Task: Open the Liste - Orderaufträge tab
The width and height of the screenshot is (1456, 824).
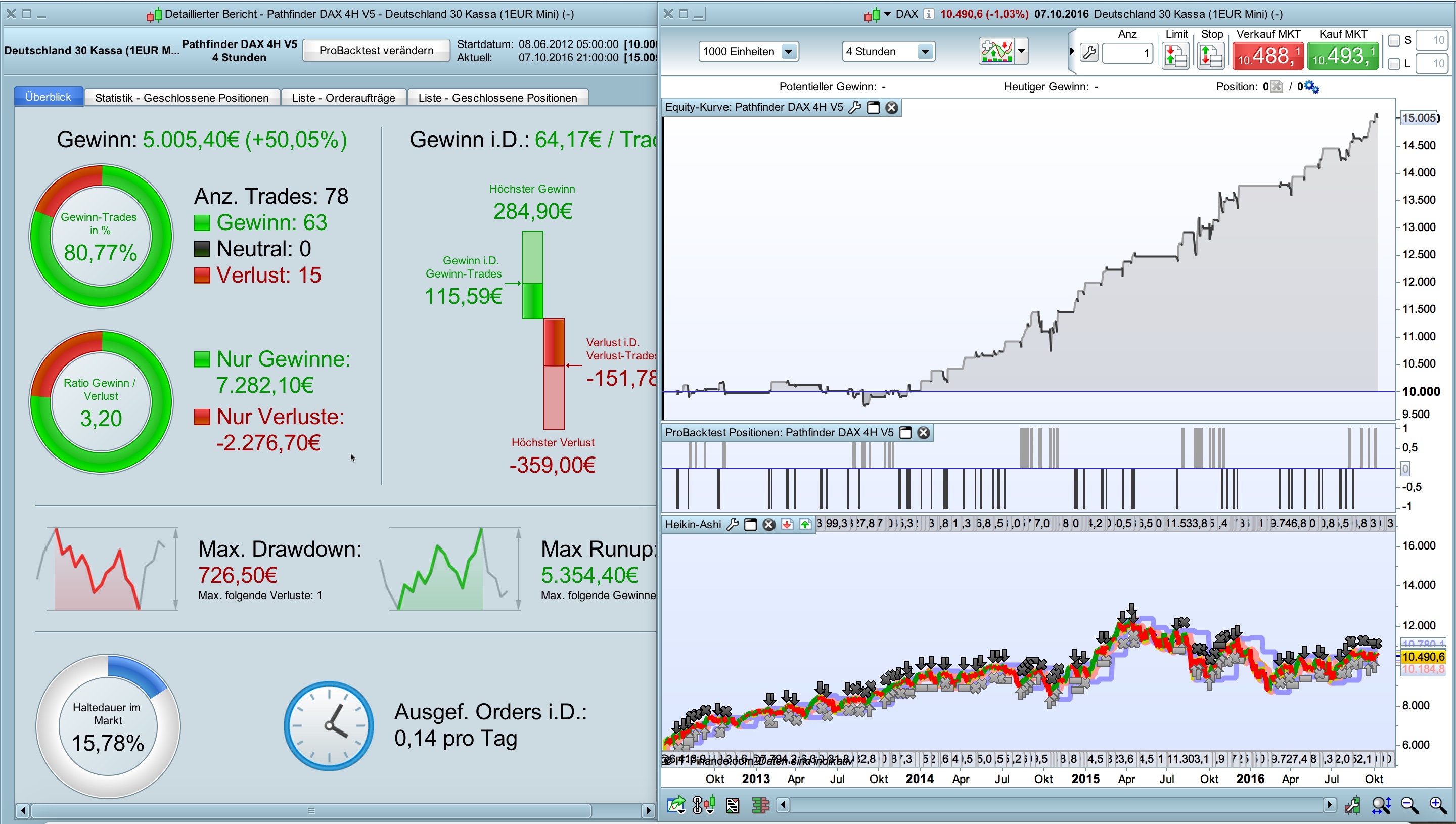Action: (x=343, y=98)
